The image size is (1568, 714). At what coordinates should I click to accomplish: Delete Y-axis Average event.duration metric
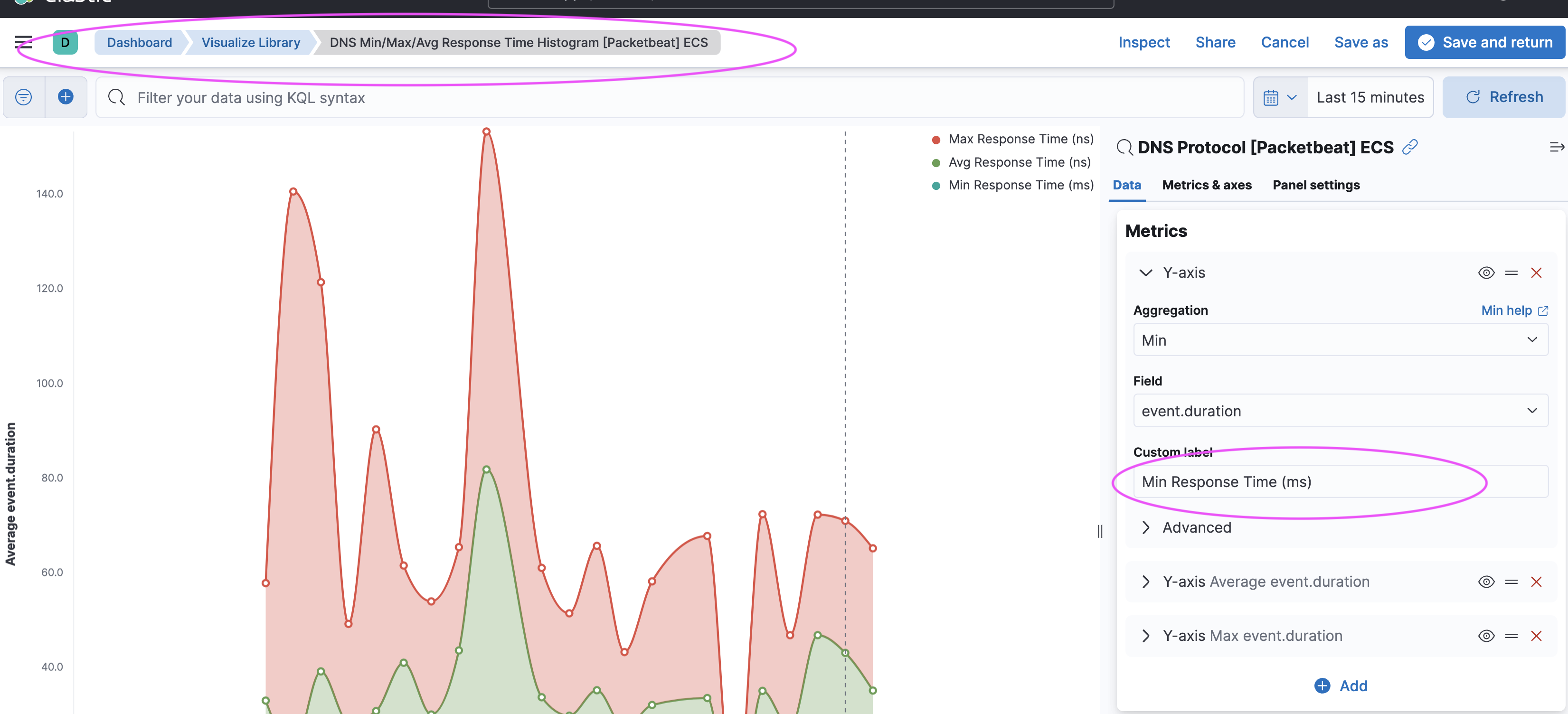click(x=1536, y=582)
